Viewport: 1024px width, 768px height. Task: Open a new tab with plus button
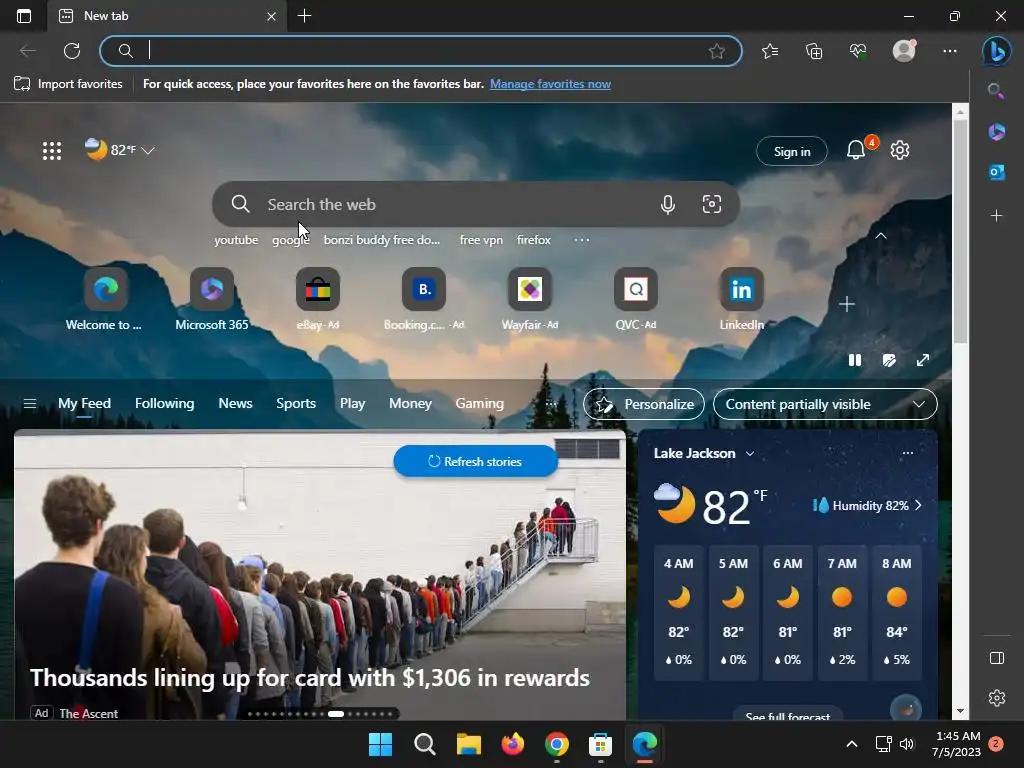(304, 16)
